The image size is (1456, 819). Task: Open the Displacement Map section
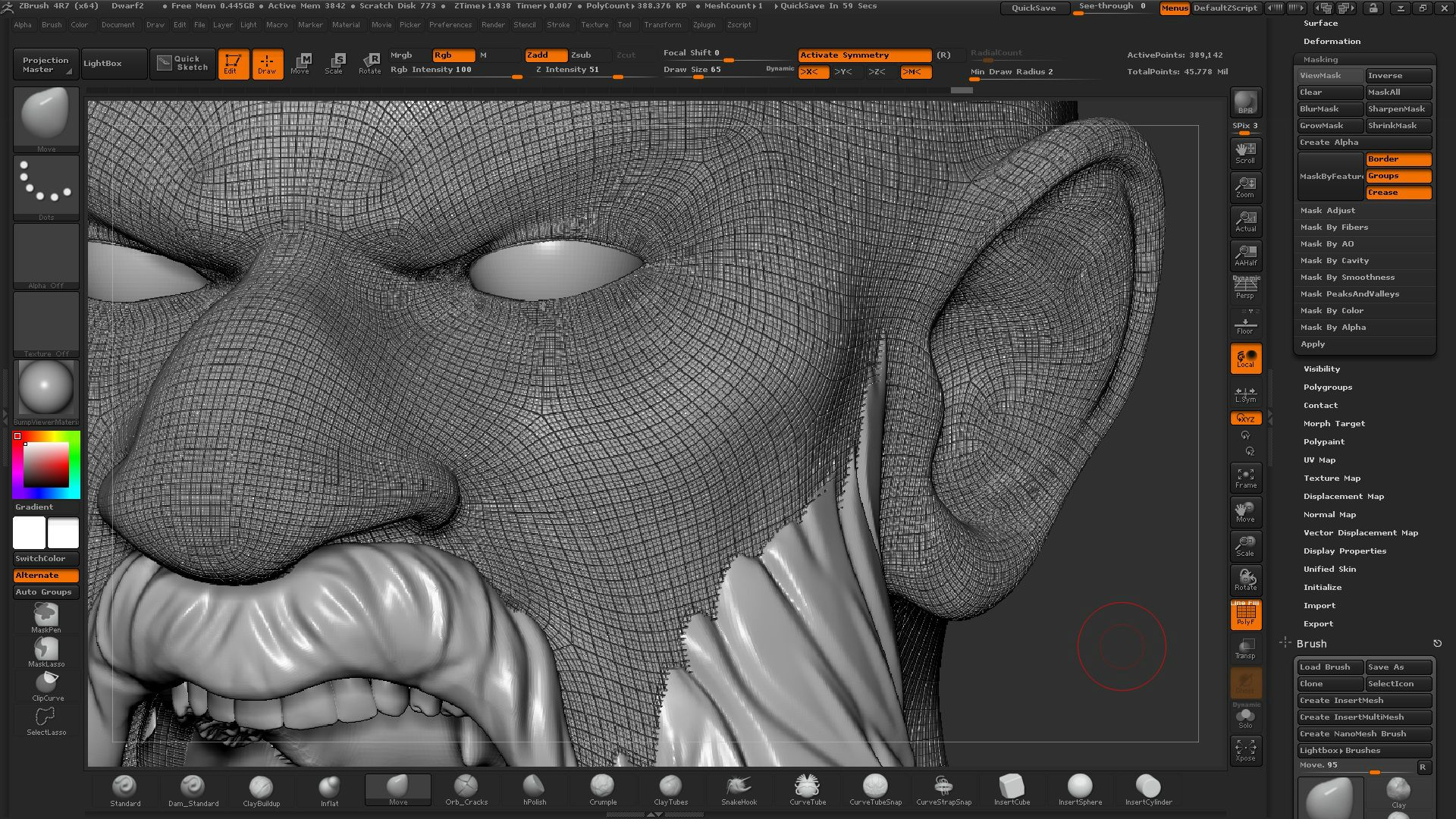coord(1344,496)
